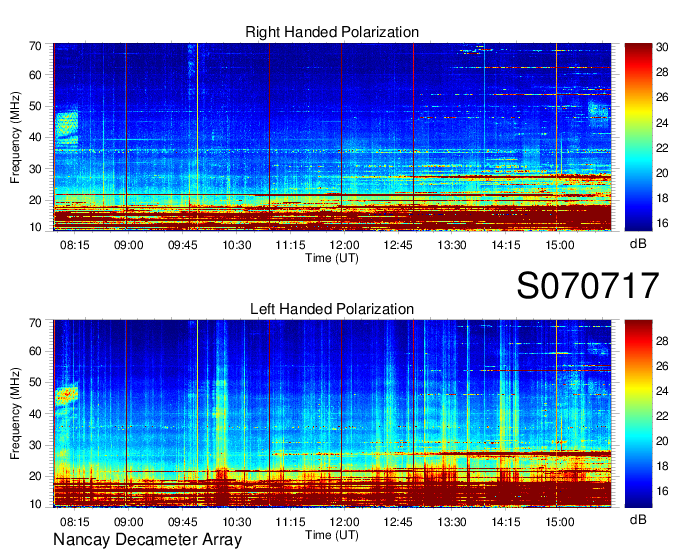Click the 50 MHz tick on Right Handed plot
This screenshot has width=680, height=552.
[35, 107]
